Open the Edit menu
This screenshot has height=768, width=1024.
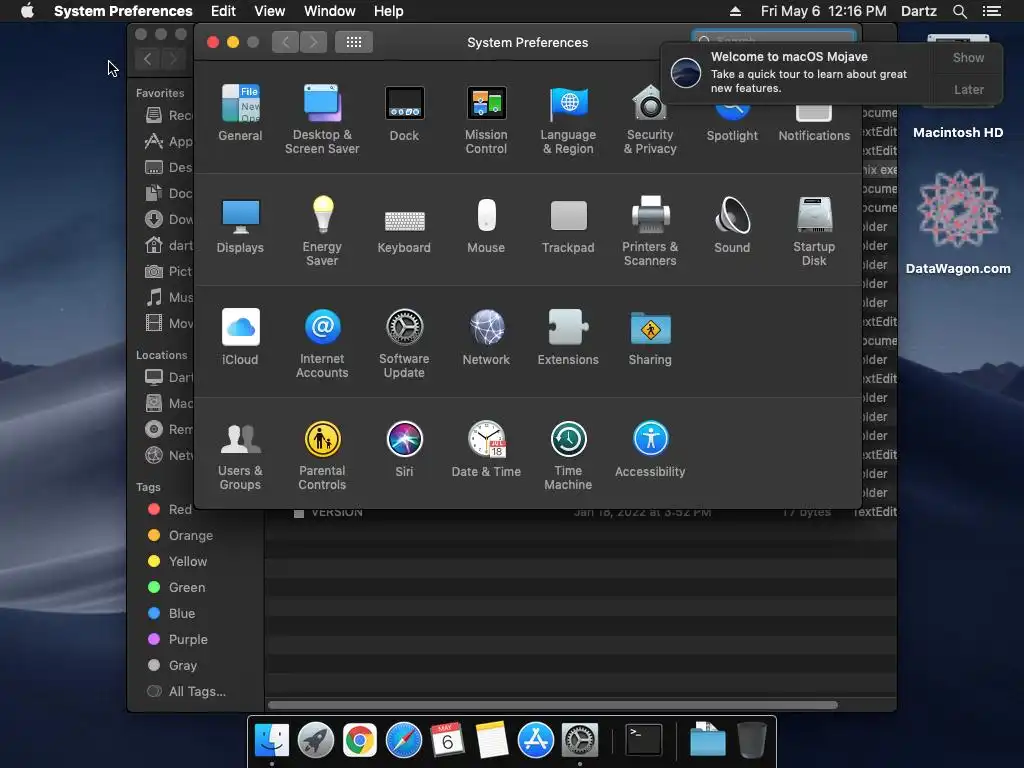click(223, 11)
